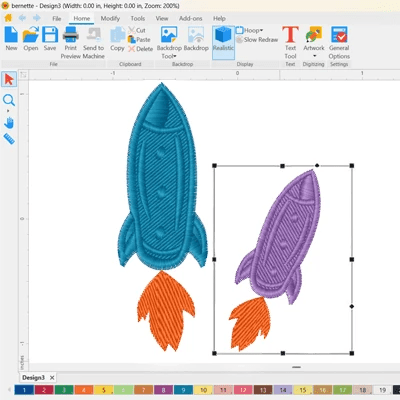This screenshot has height=400, width=400.
Task: Toggle Backdrop visibility
Action: tap(196, 39)
